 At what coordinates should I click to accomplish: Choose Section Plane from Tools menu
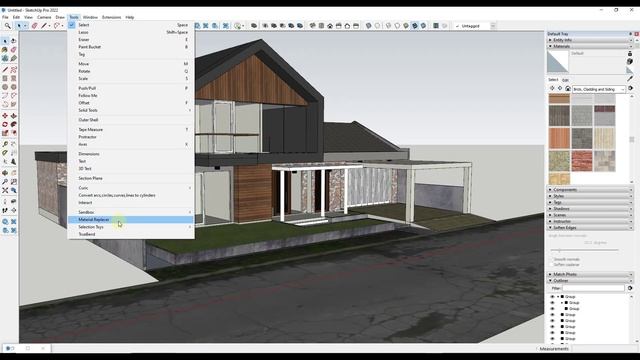tap(131, 178)
